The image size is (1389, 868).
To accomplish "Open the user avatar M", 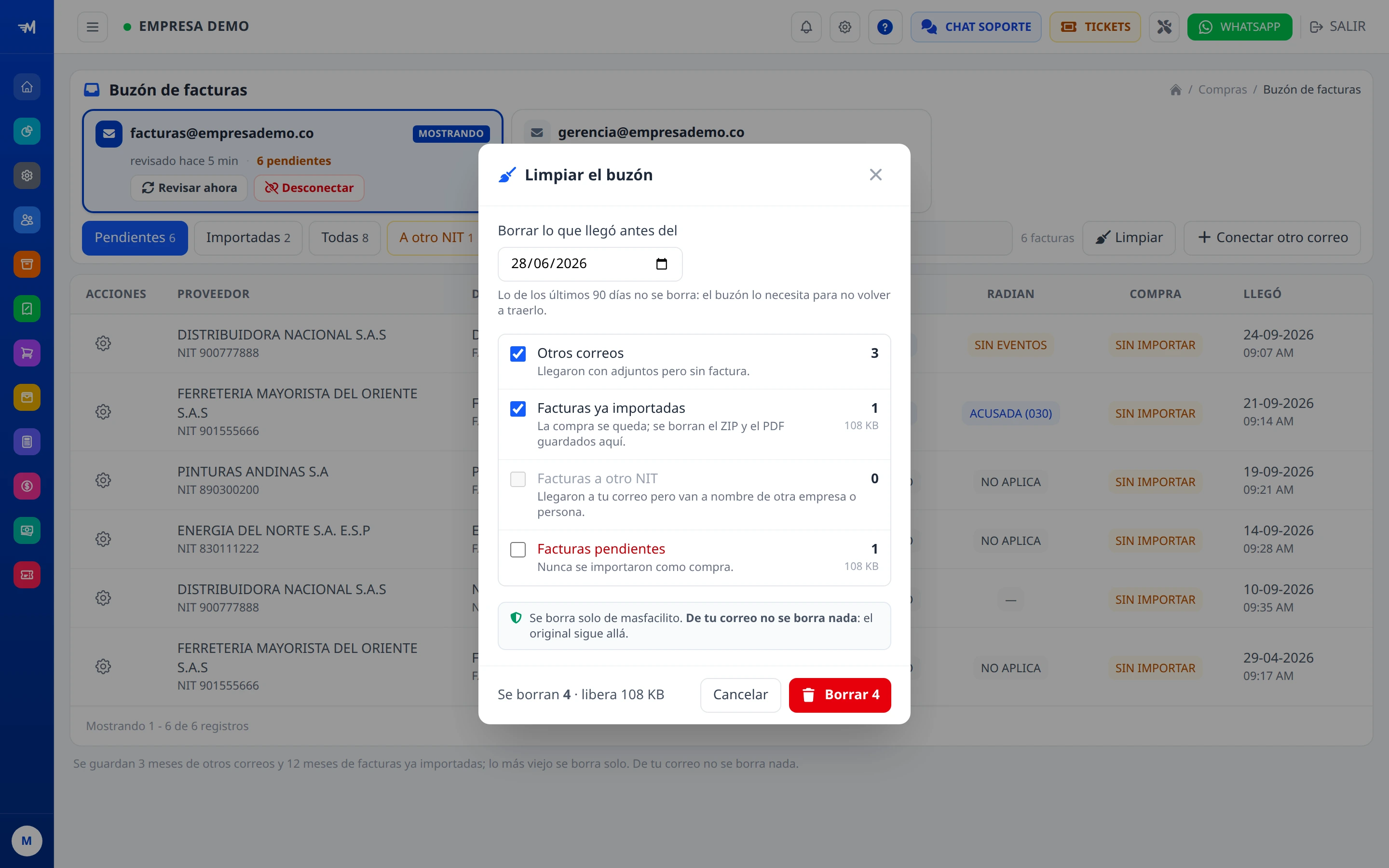I will point(27,841).
